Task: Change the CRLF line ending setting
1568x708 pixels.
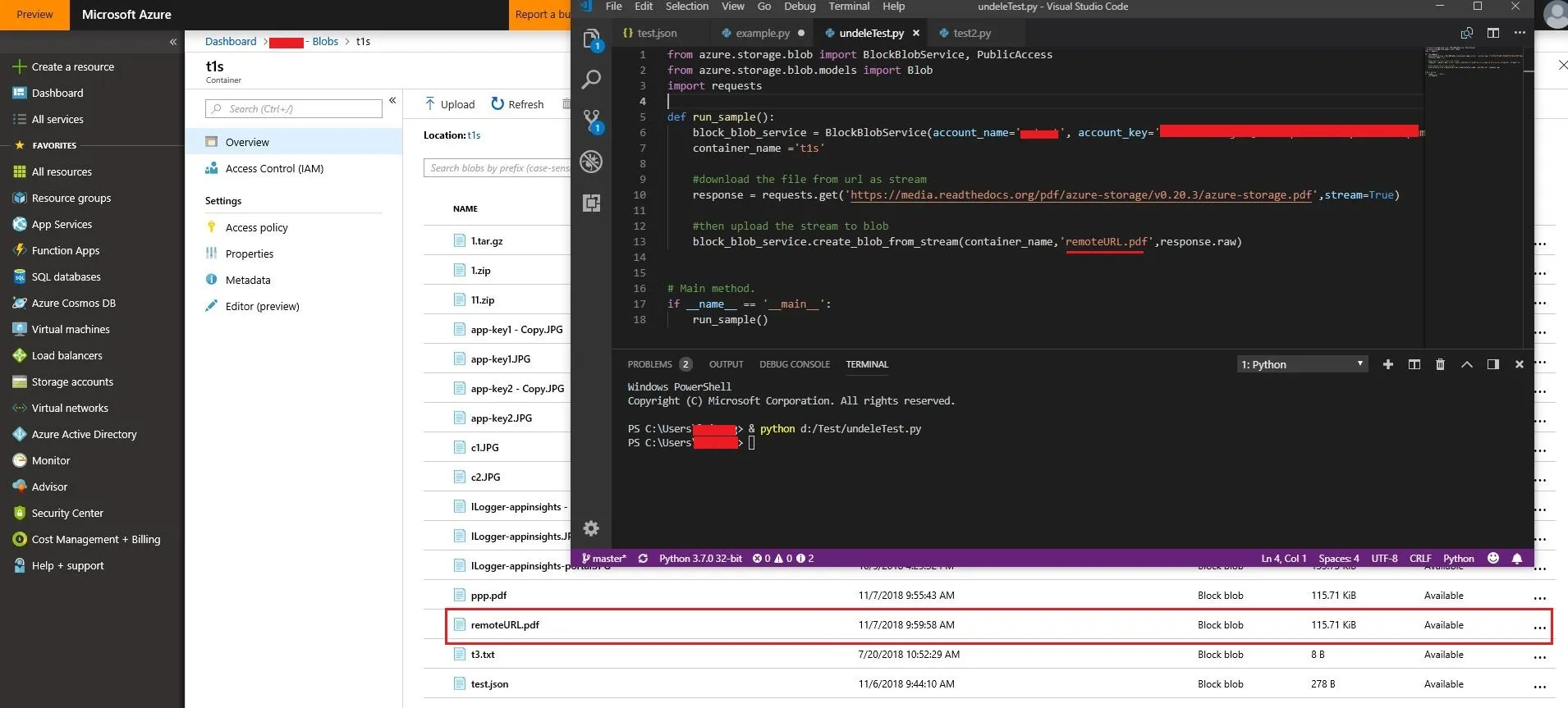Action: 1420,559
